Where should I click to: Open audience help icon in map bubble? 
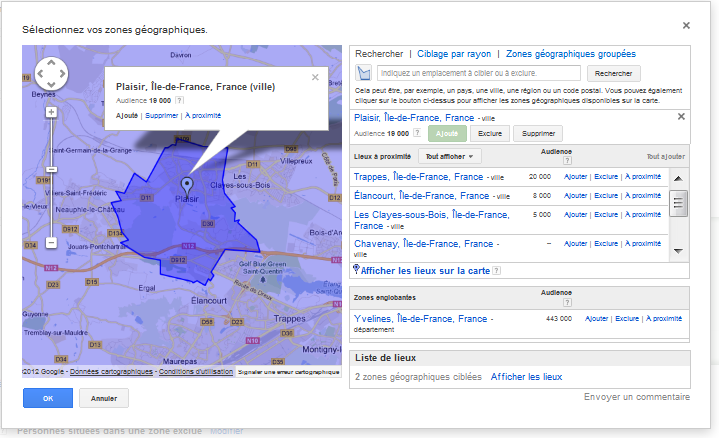click(x=180, y=100)
